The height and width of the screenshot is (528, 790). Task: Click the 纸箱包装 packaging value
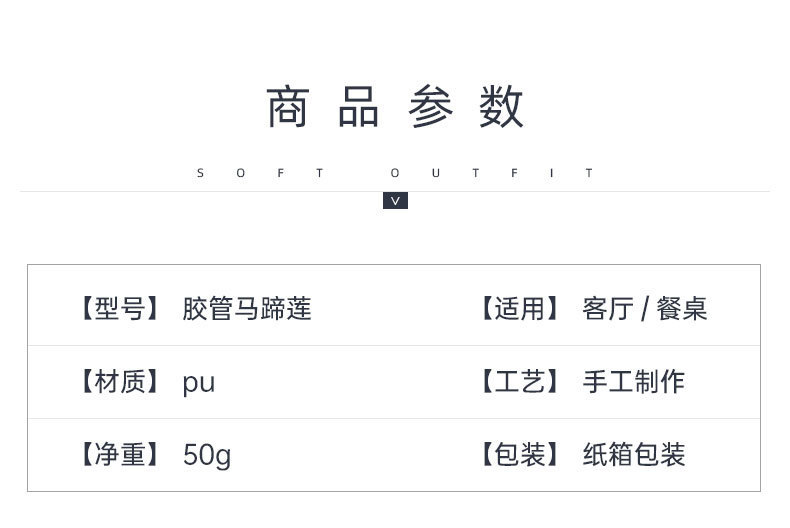634,455
